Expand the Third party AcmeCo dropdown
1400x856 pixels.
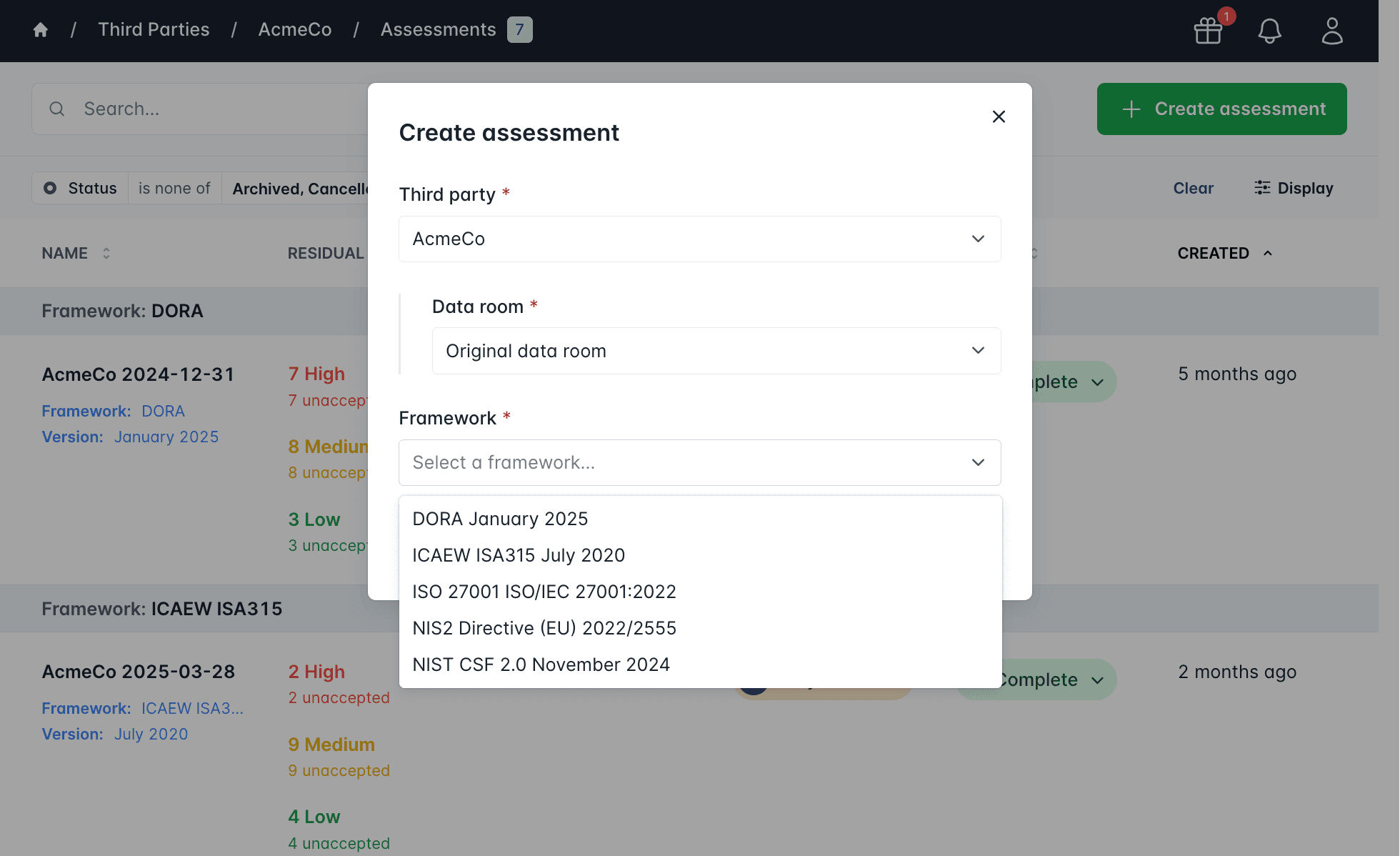[x=699, y=239]
